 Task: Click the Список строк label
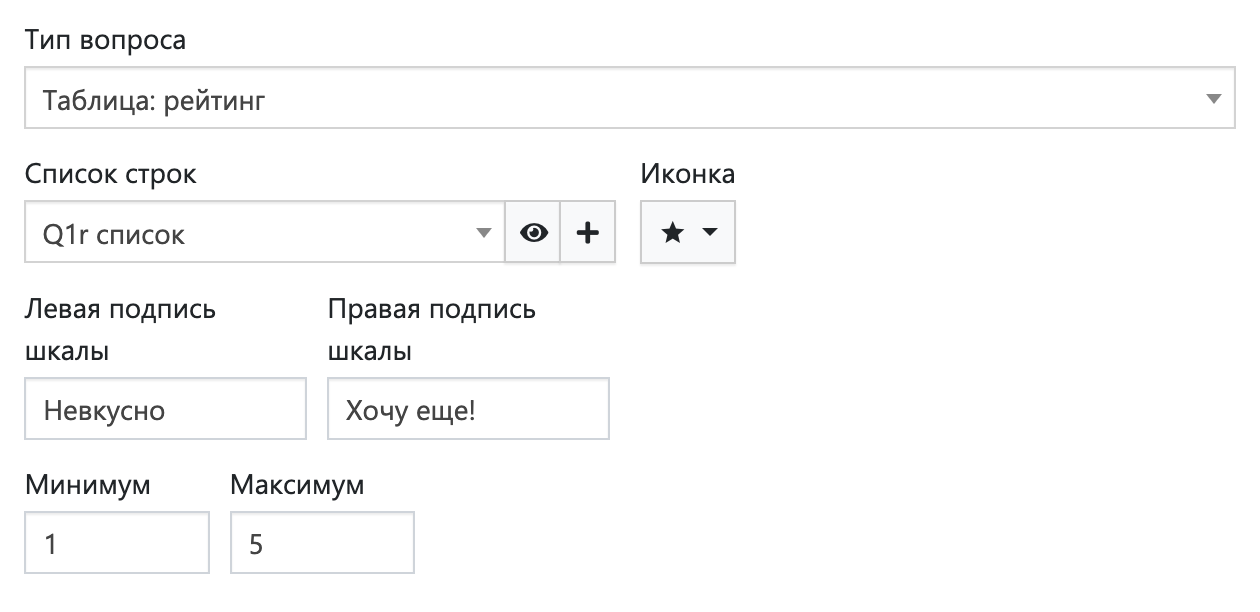pyautogui.click(x=110, y=174)
